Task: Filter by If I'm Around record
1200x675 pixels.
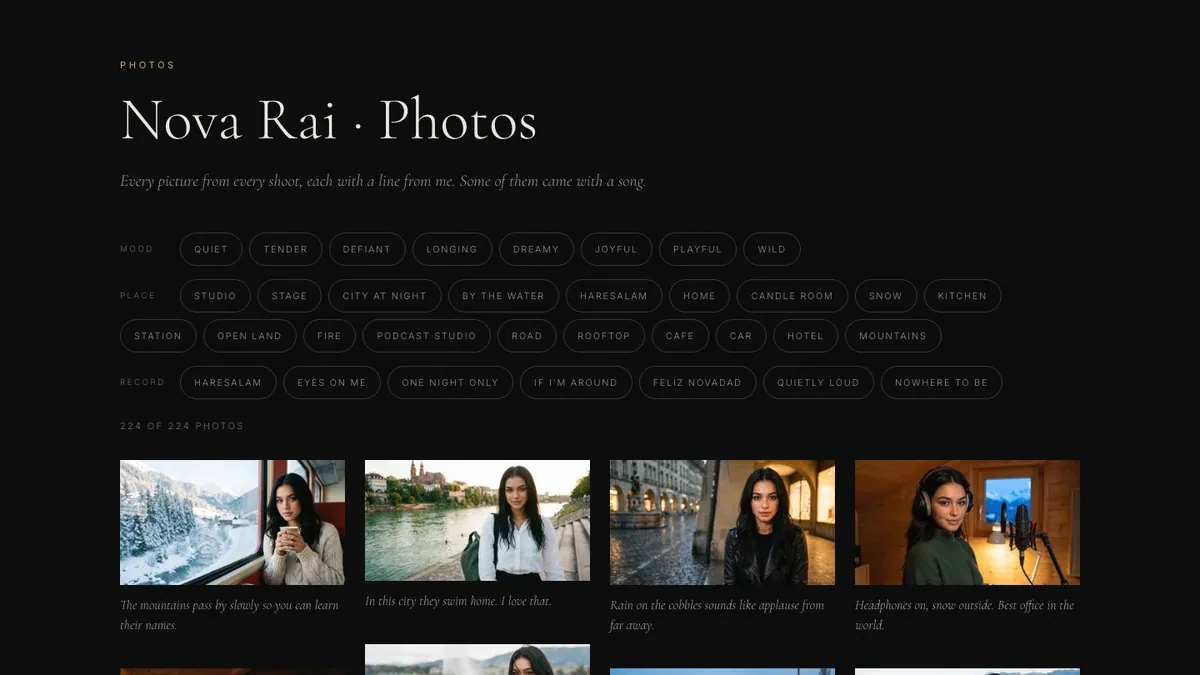Action: [x=576, y=383]
